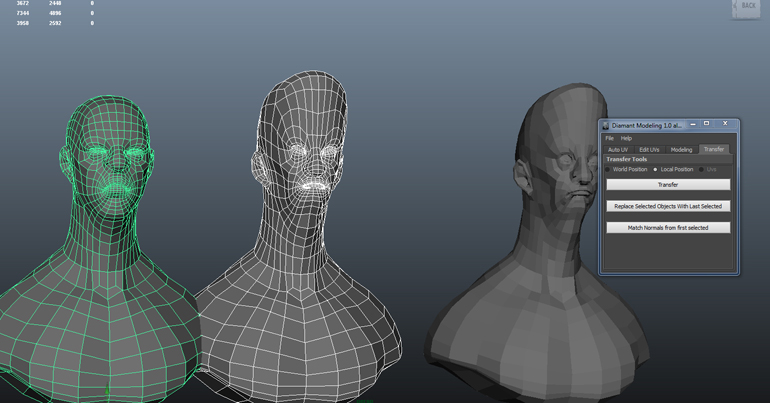Pick the UVs radio option
Screen dimensions: 770x403
[x=702, y=169]
